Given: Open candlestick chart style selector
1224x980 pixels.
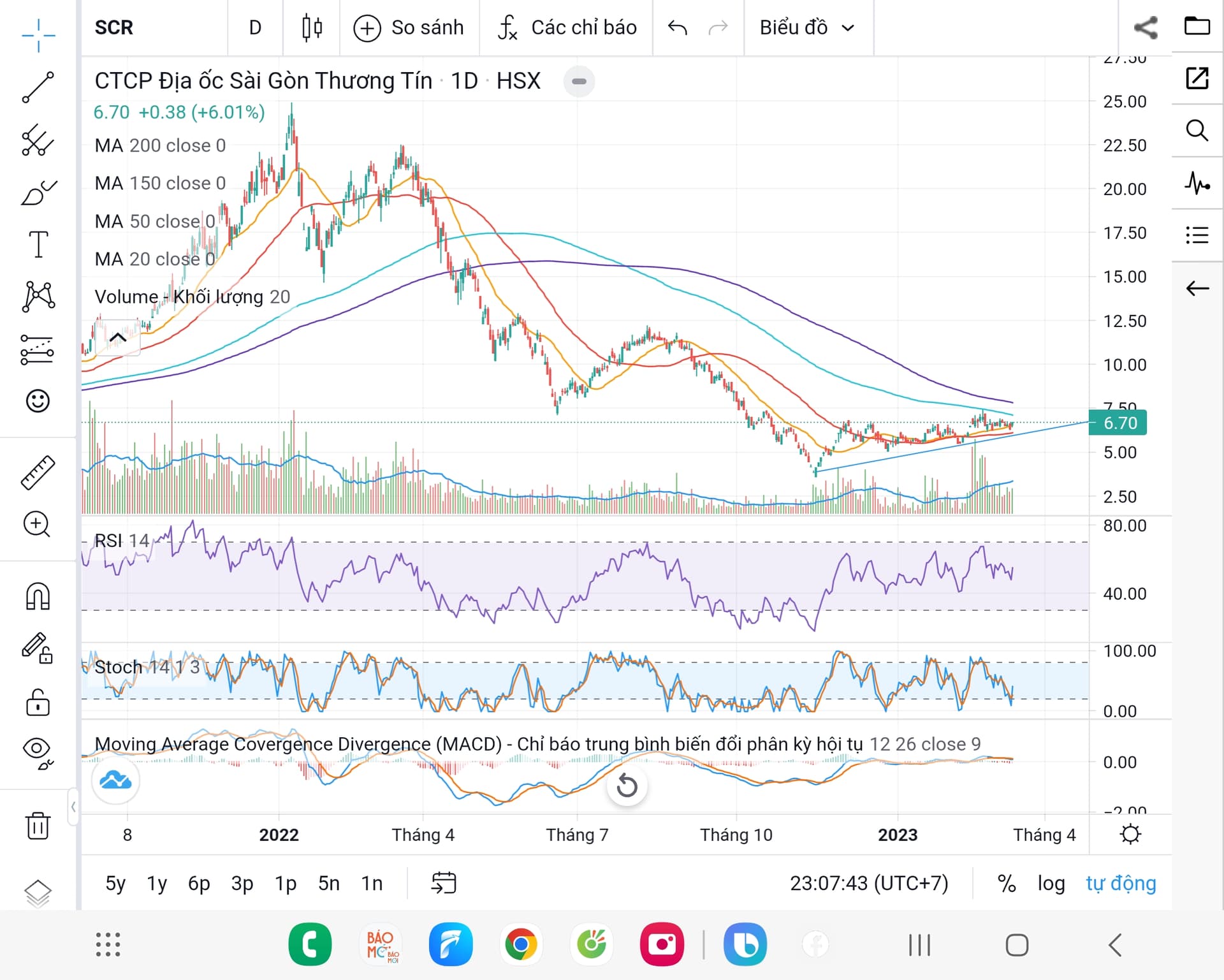Looking at the screenshot, I should click(x=312, y=27).
